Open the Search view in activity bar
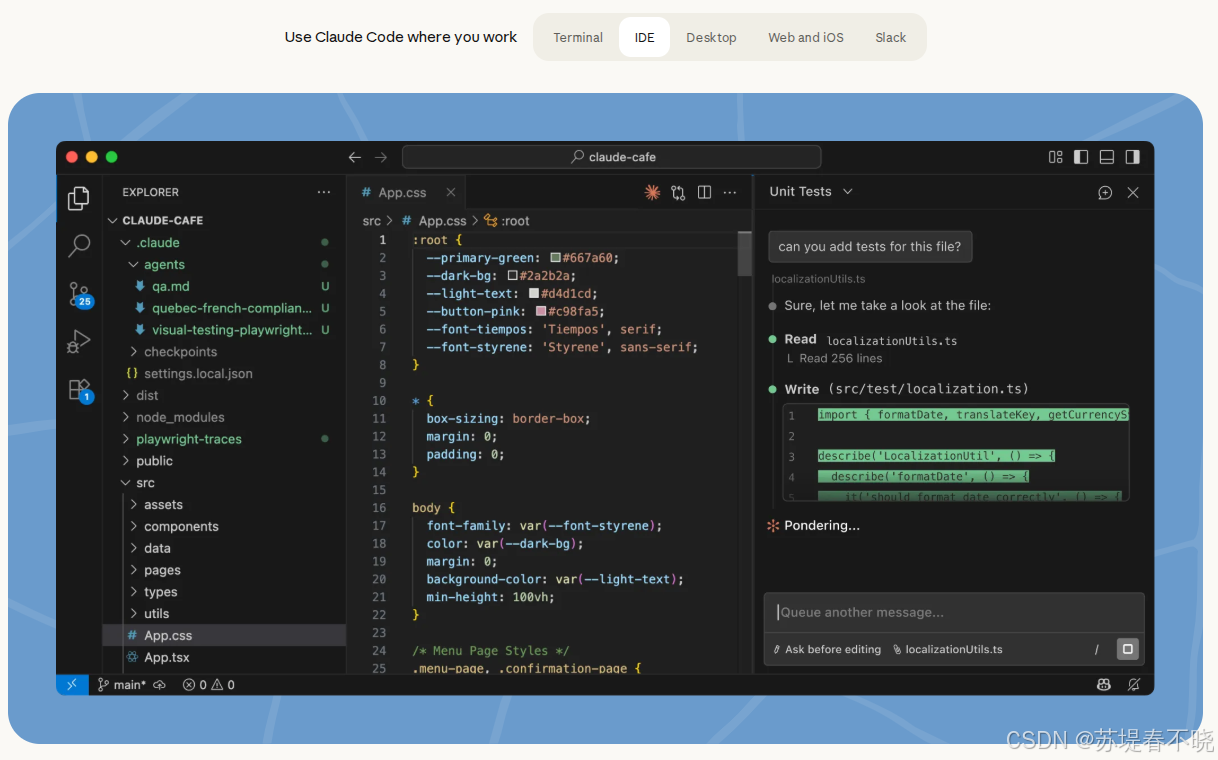This screenshot has height=760, width=1218. [79, 246]
